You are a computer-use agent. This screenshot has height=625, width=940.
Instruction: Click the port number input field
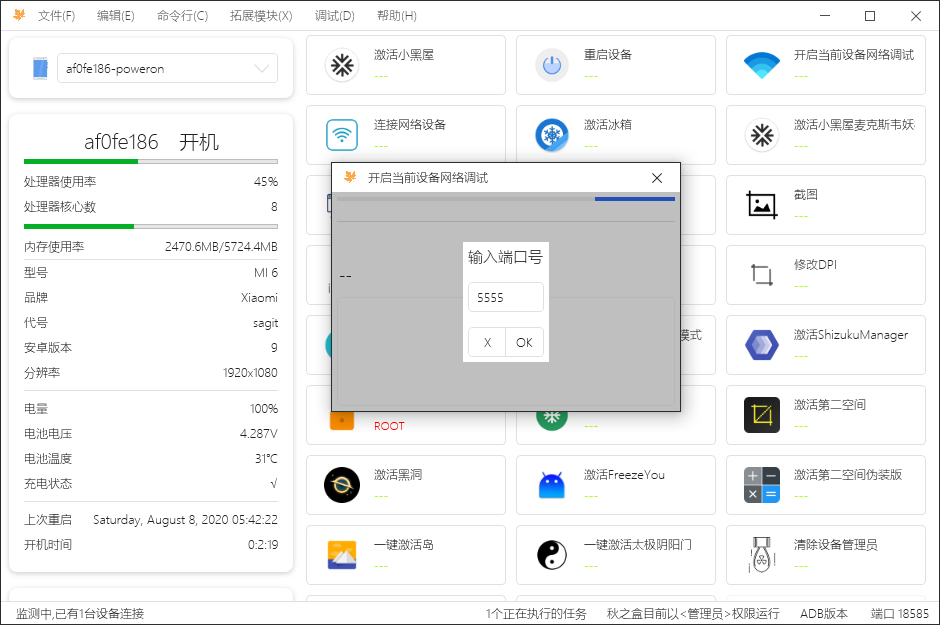pyautogui.click(x=505, y=298)
